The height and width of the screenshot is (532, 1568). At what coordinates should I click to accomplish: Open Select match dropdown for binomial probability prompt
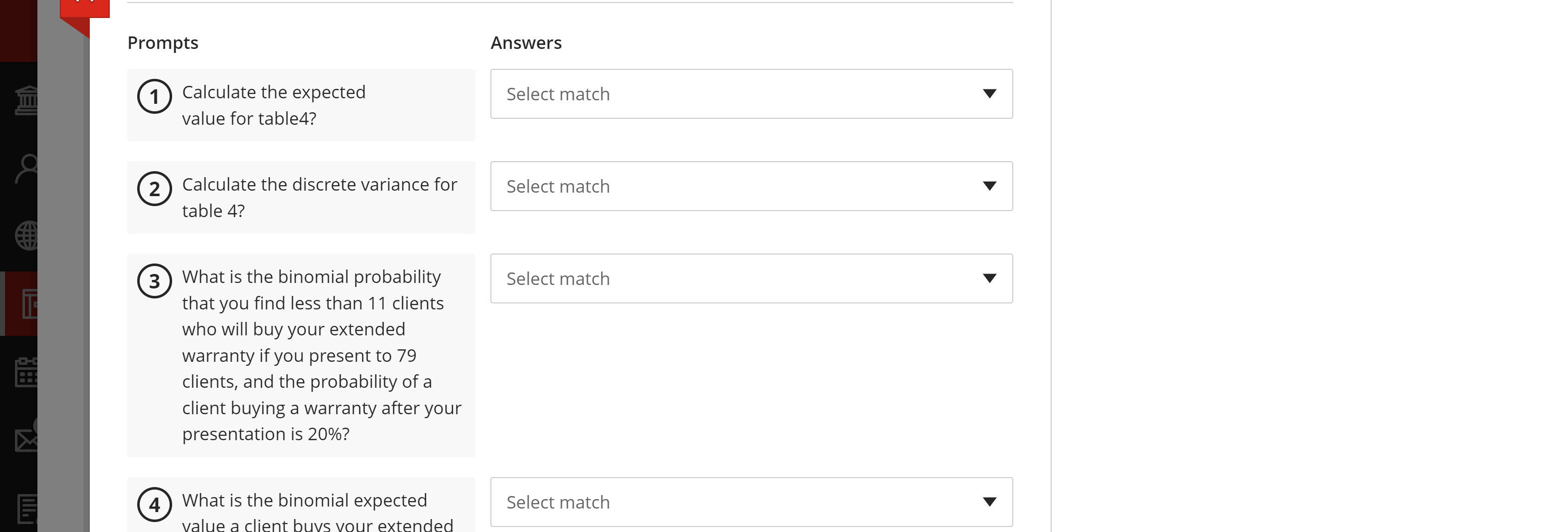[x=751, y=279]
